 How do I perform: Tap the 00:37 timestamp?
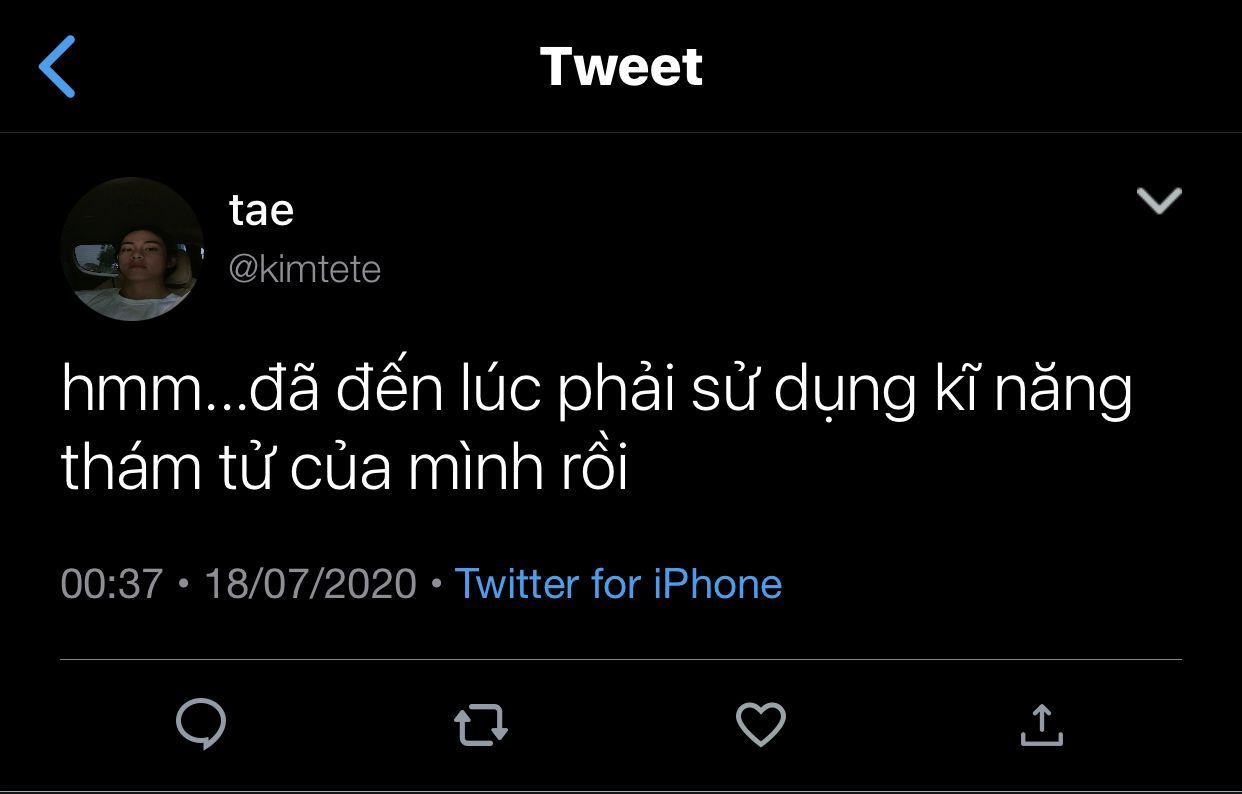pos(111,584)
